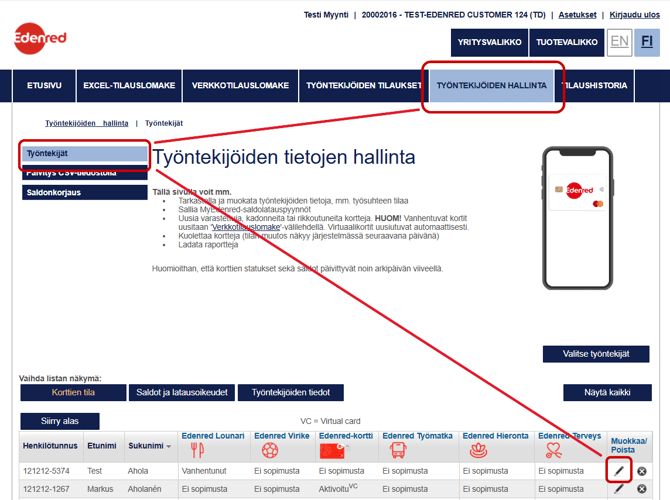
Task: Click the Edenred Lounari column header text
Action: [213, 436]
